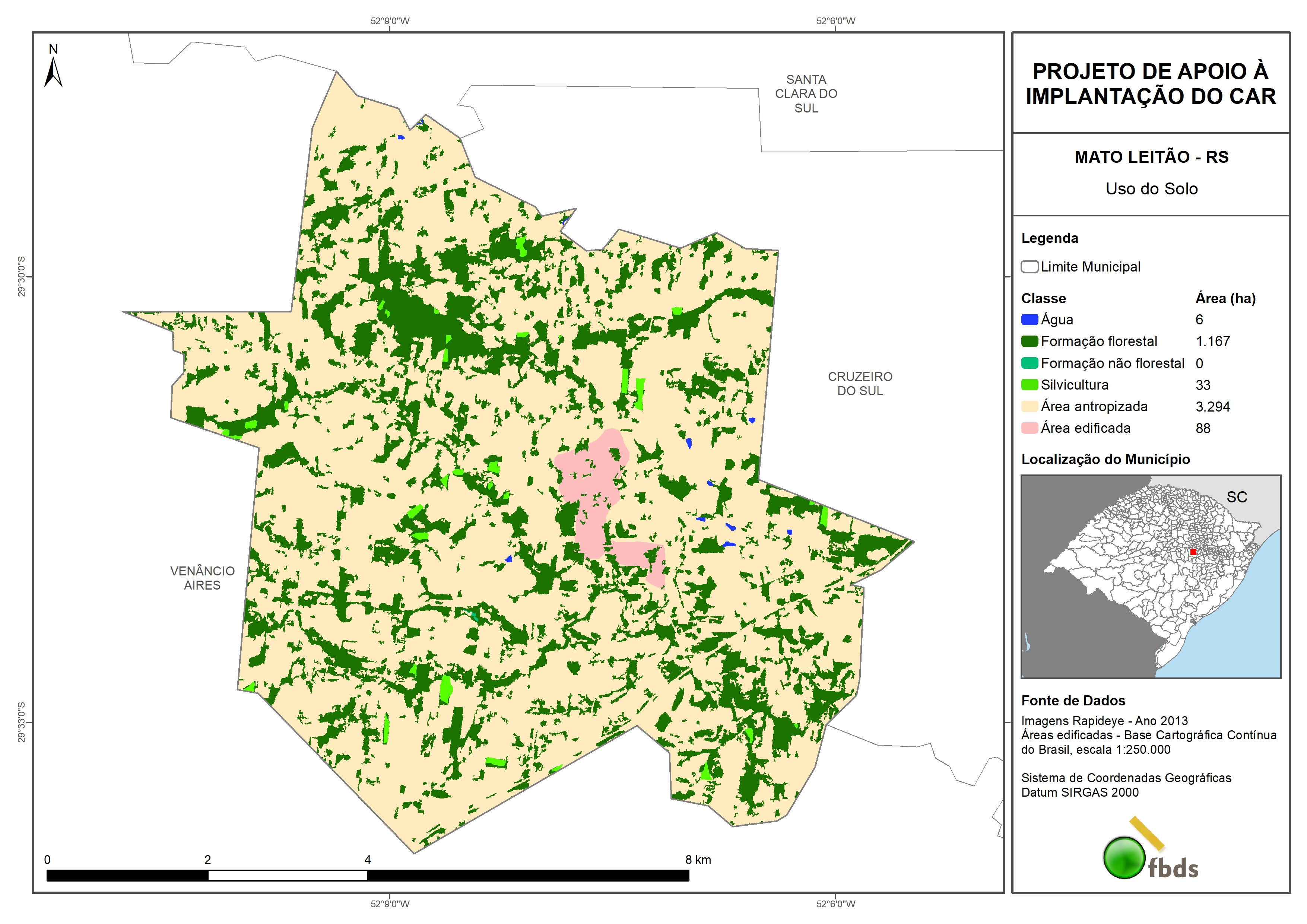Click the Limite Municipal legend symbol
Viewport: 1307px width, 924px height.
(x=1029, y=267)
